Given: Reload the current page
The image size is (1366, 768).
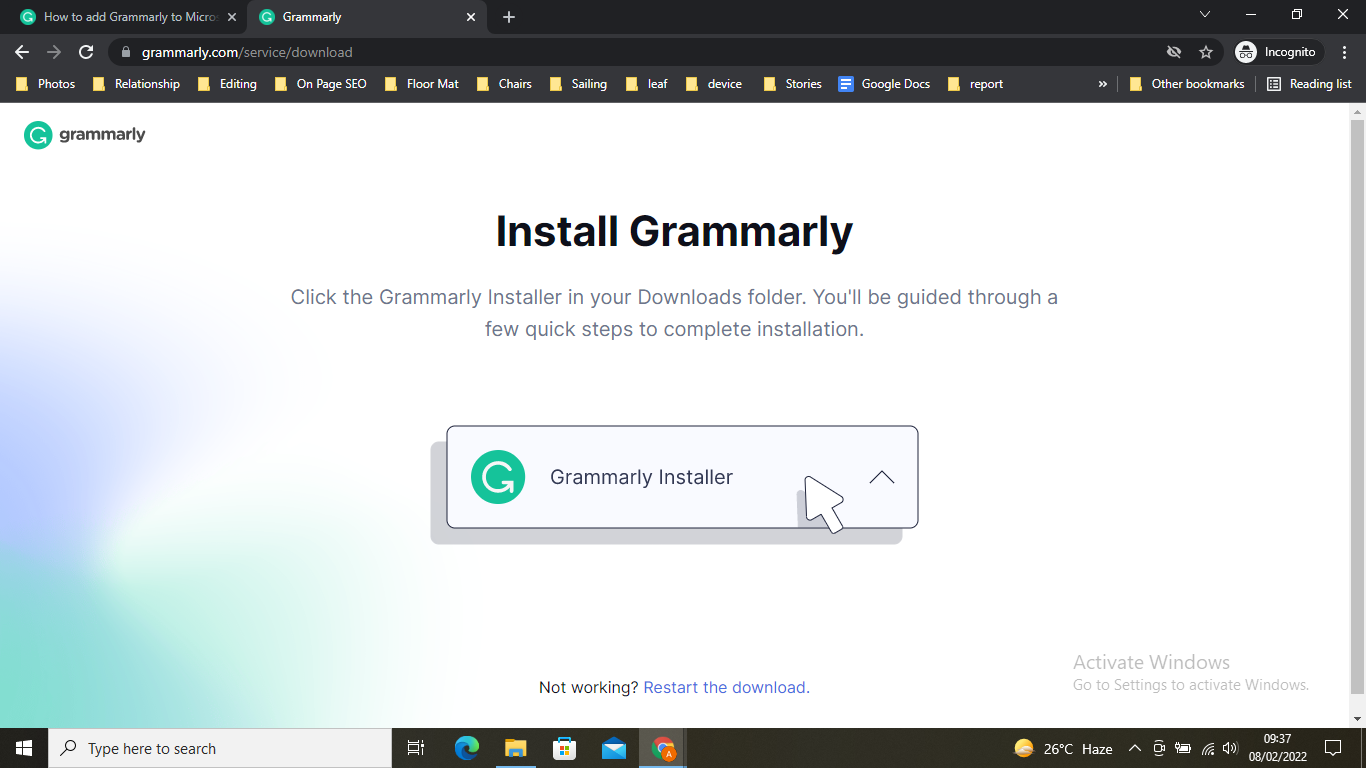Looking at the screenshot, I should click(86, 52).
